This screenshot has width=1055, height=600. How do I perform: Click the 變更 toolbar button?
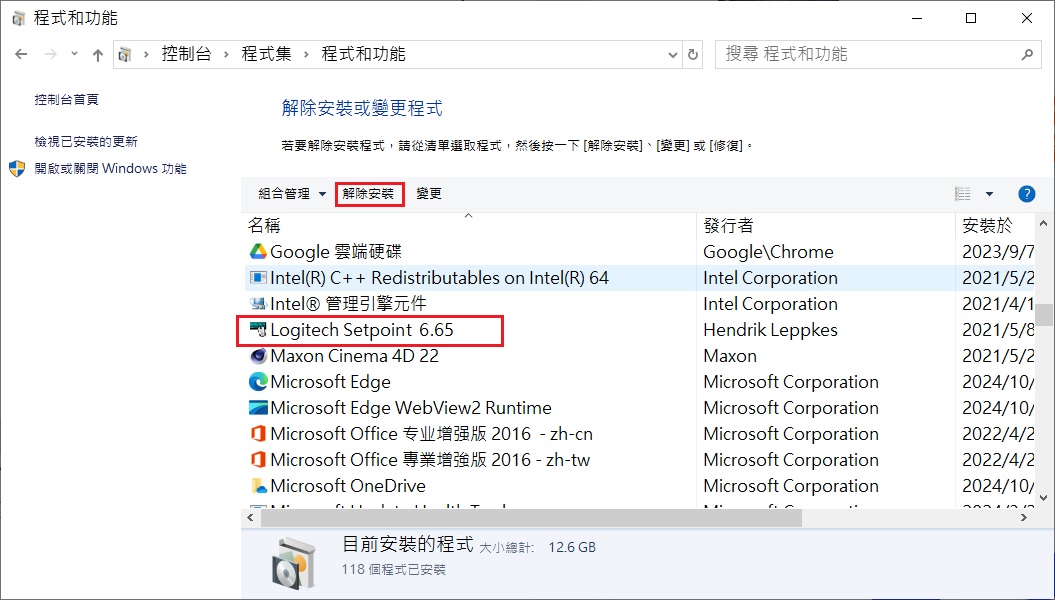[x=429, y=194]
